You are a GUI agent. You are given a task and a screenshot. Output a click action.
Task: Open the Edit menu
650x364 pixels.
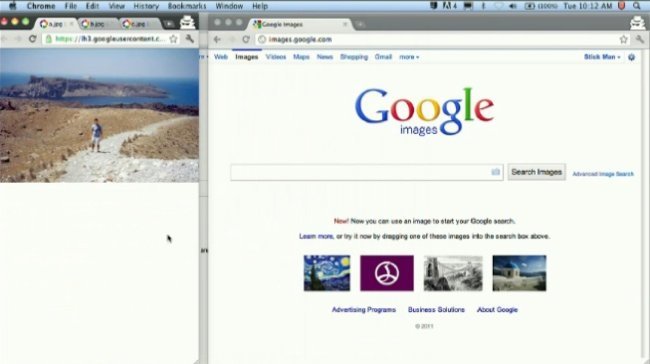[x=92, y=6]
